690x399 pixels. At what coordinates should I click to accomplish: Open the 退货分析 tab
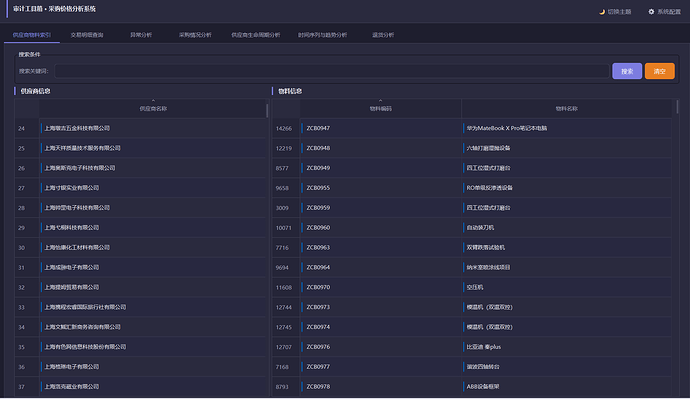383,35
